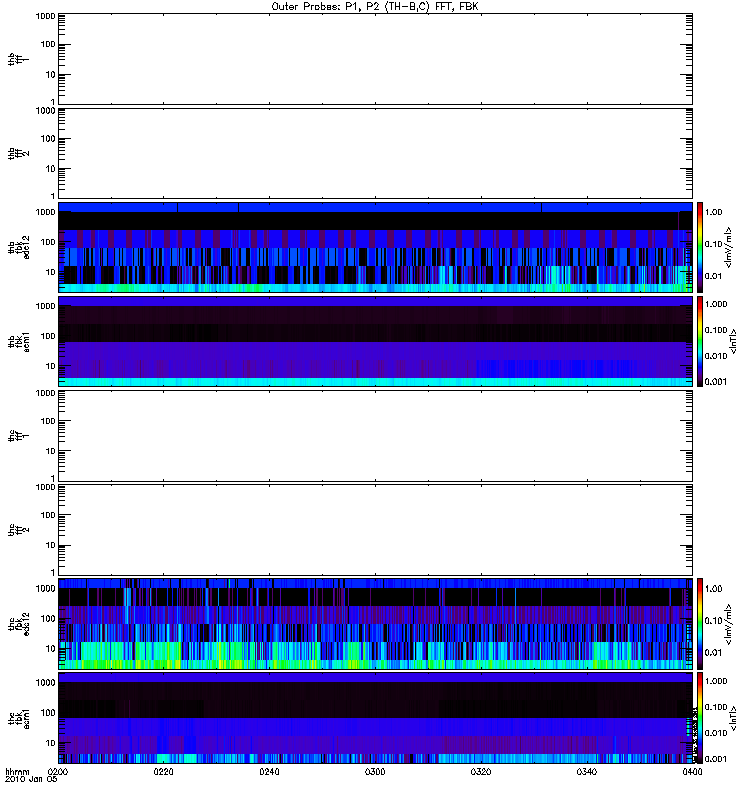Click the 'thb fff 2' y-axis label
Viewport: 750px width, 800px height.
click(x=18, y=154)
